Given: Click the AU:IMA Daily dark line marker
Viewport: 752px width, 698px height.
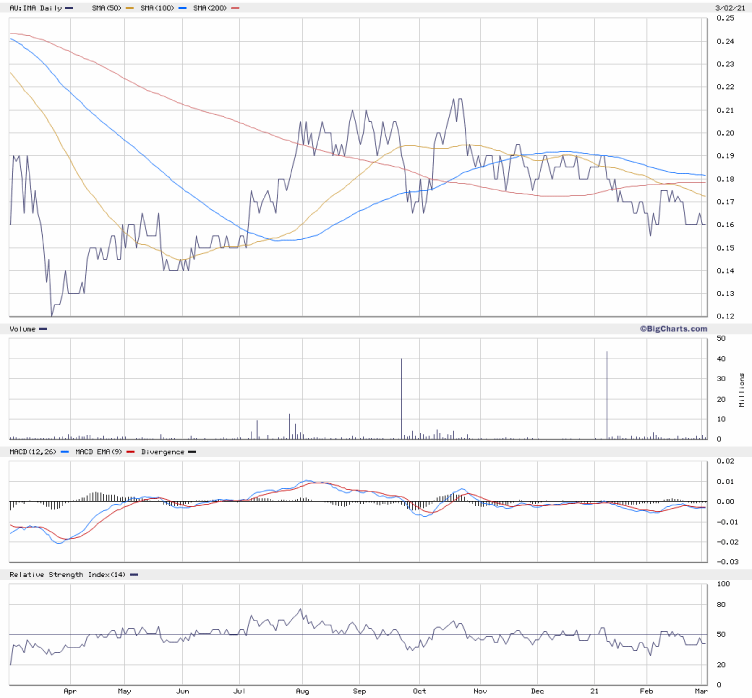Looking at the screenshot, I should [x=70, y=8].
